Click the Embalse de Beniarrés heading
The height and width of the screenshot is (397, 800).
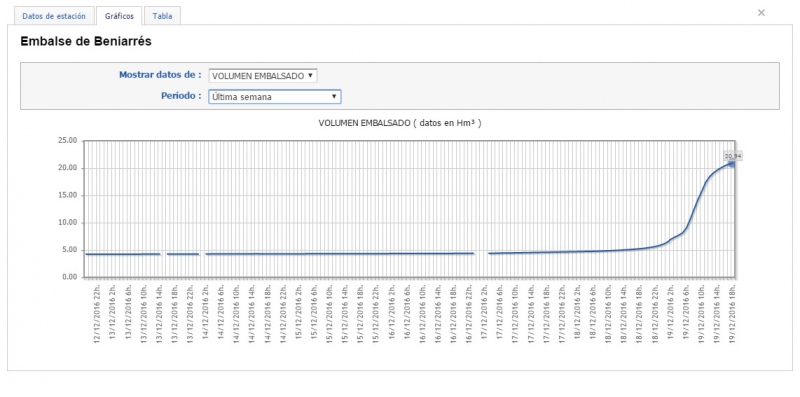(86, 42)
